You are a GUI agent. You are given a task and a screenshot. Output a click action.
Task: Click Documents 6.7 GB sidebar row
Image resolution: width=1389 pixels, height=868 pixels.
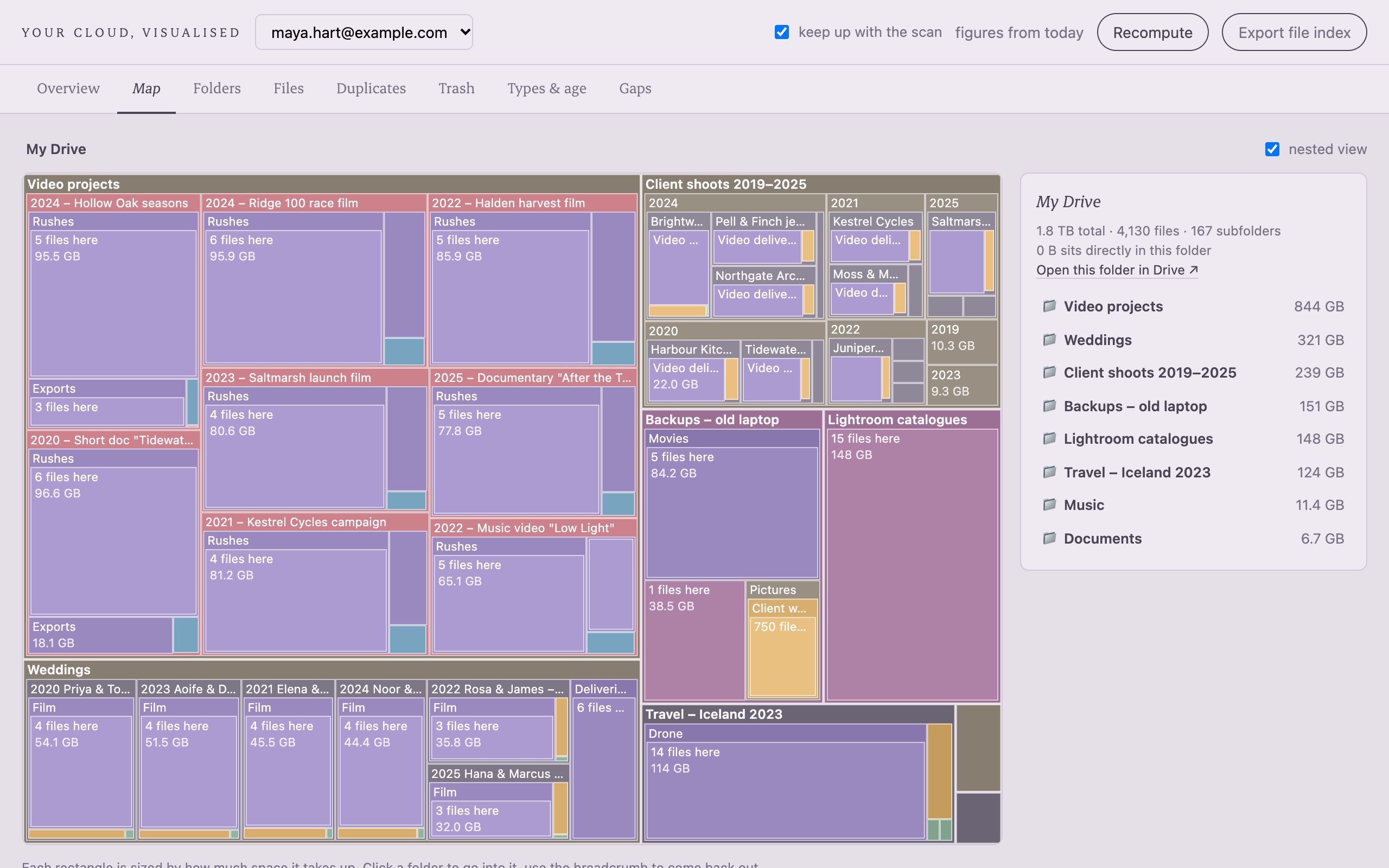1193,539
